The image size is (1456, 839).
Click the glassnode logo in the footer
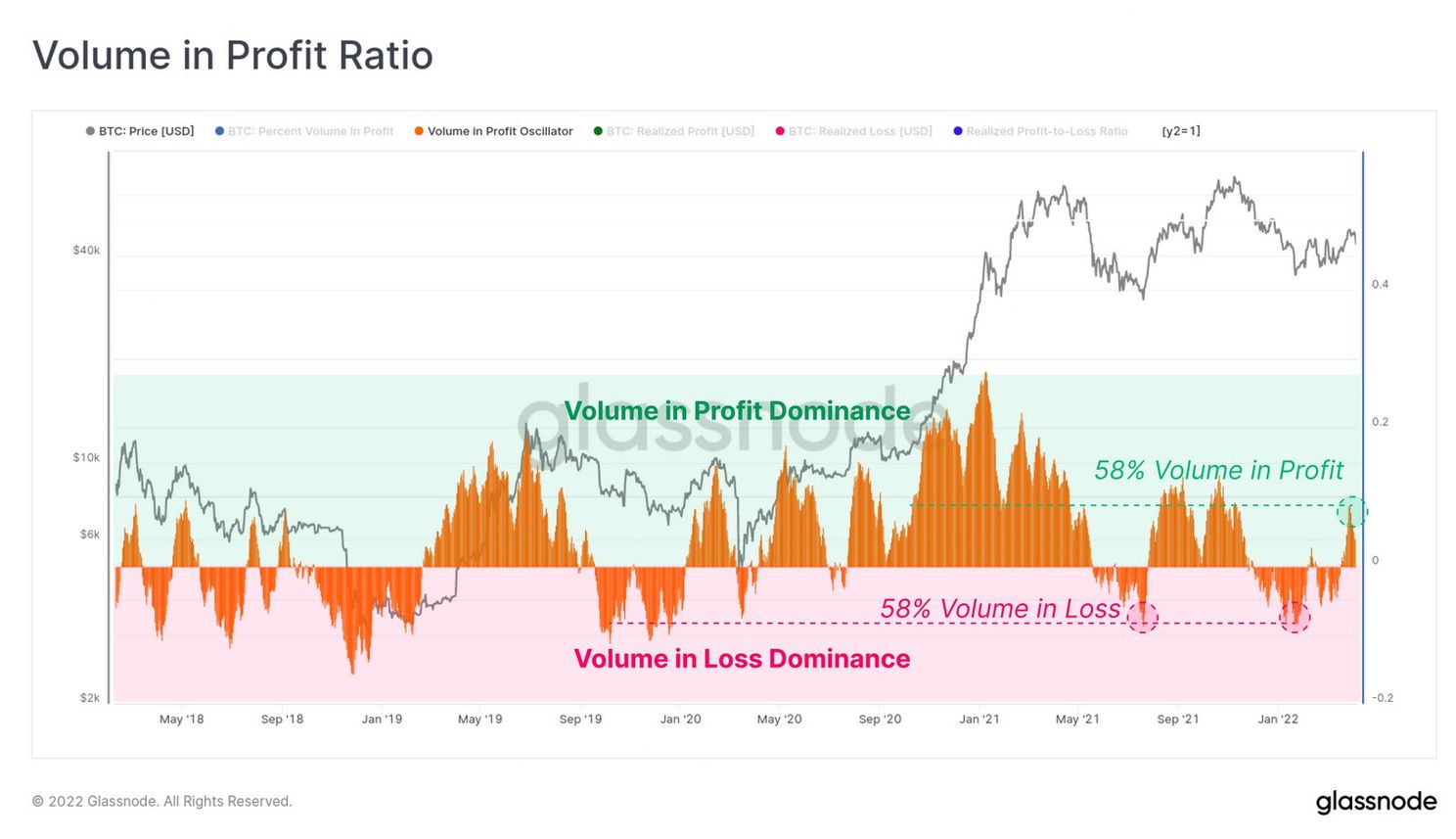1376,802
